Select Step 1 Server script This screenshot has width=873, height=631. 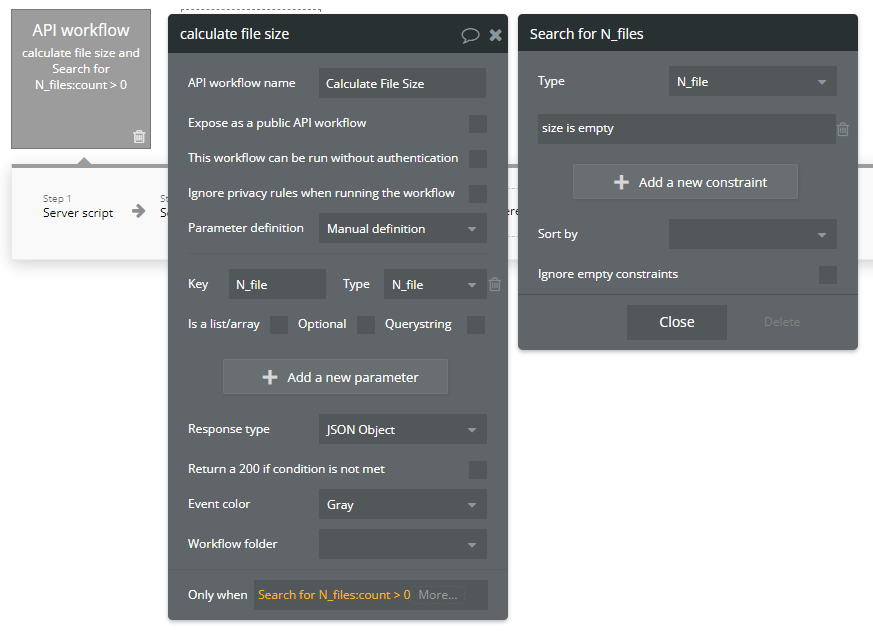click(x=78, y=207)
